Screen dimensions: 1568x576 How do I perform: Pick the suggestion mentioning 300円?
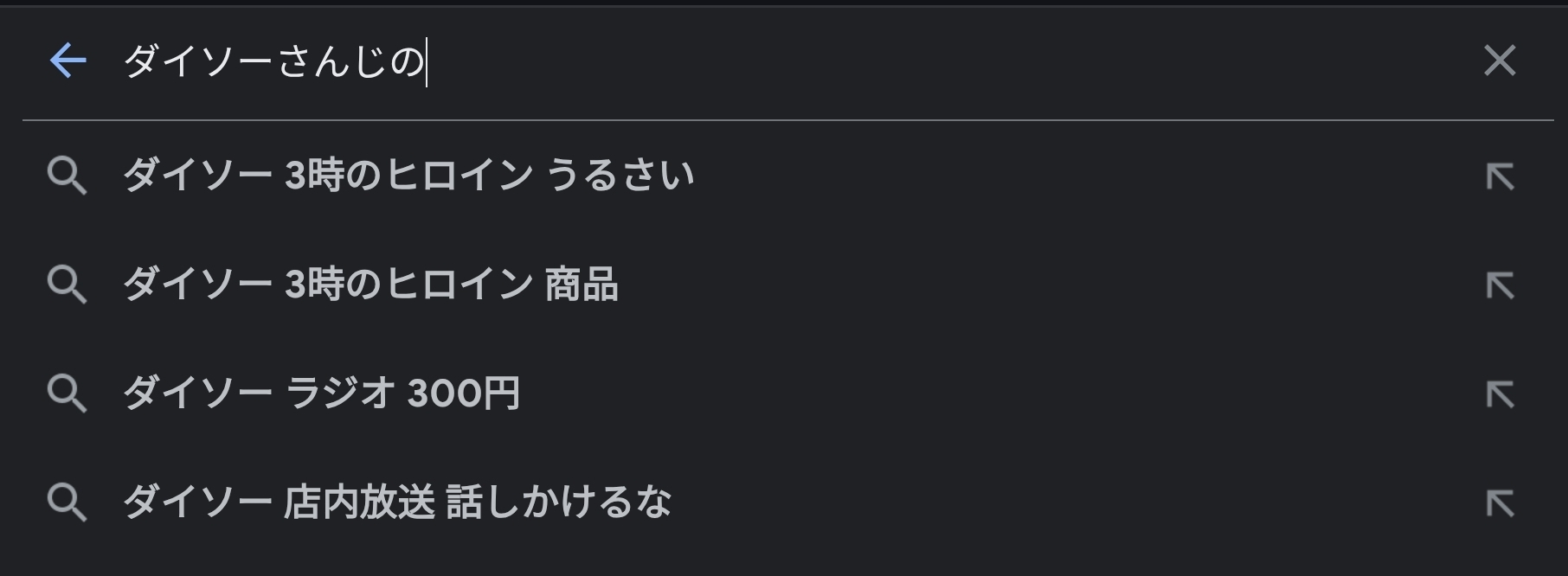pos(321,394)
